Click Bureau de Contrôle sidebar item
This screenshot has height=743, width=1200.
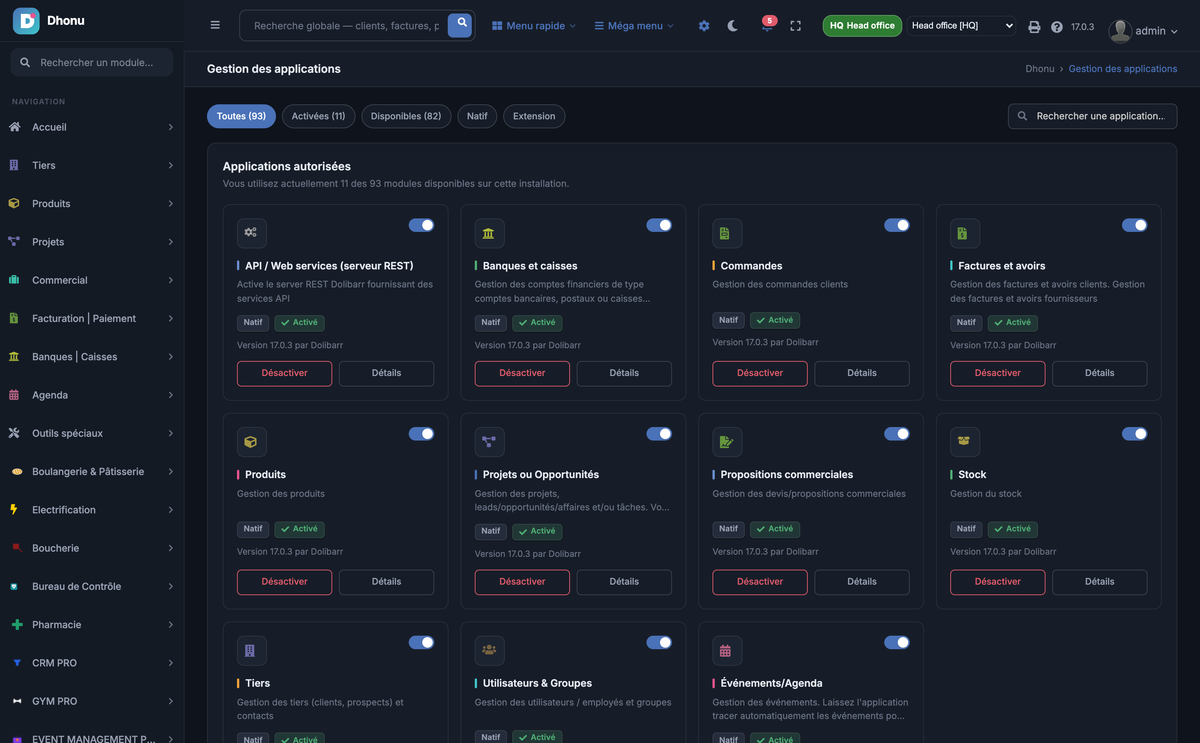pyautogui.click(x=92, y=586)
